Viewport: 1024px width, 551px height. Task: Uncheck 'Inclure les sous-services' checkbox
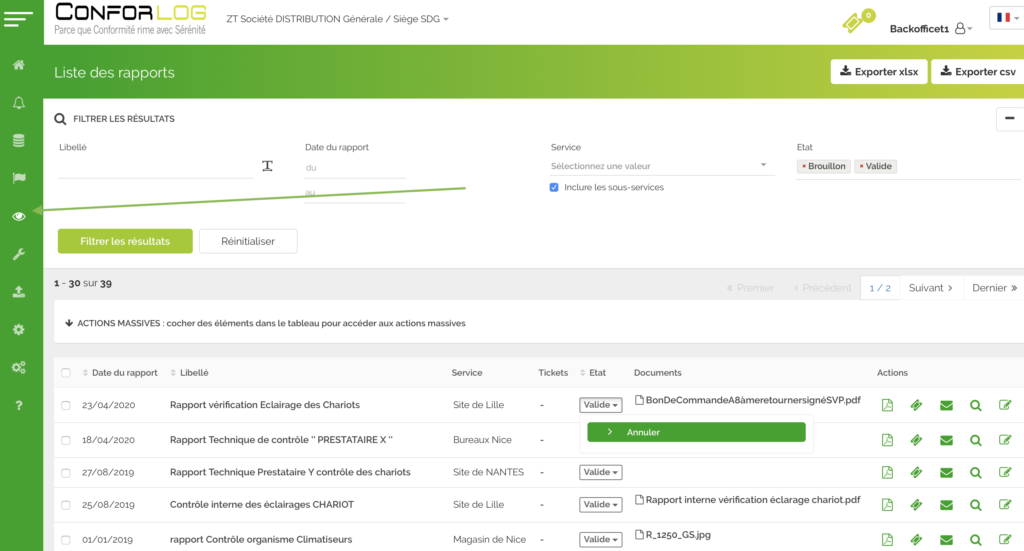tap(555, 187)
